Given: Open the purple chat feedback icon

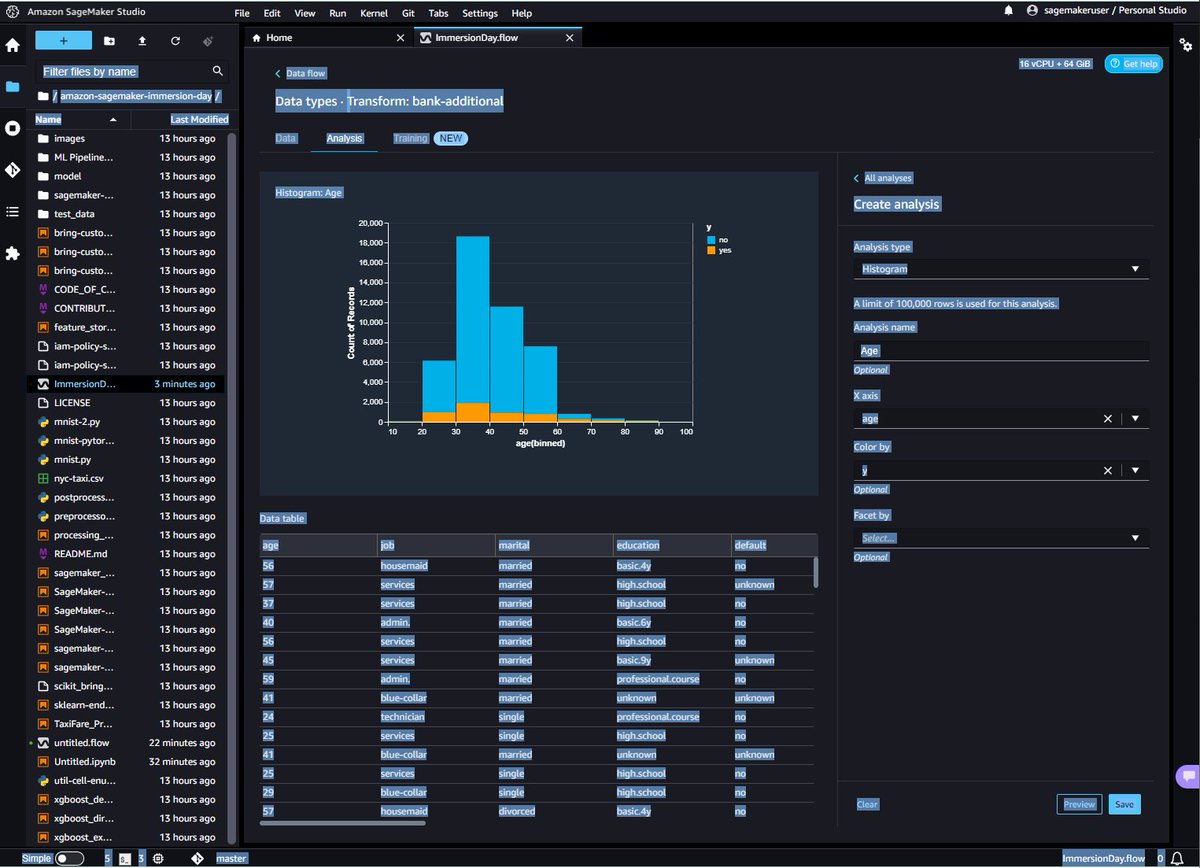Looking at the screenshot, I should tap(1187, 775).
